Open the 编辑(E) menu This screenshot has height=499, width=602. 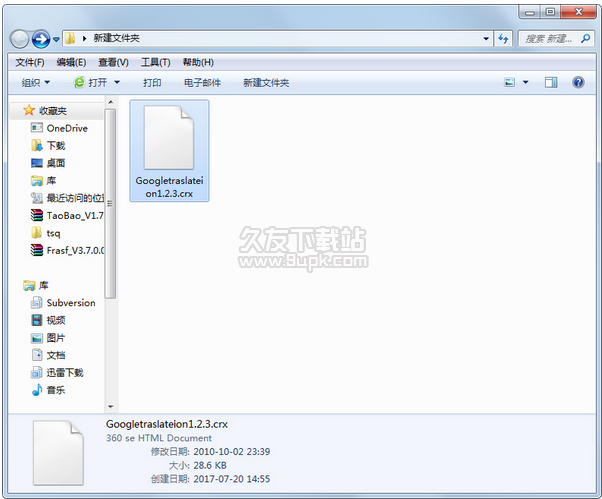coord(71,62)
